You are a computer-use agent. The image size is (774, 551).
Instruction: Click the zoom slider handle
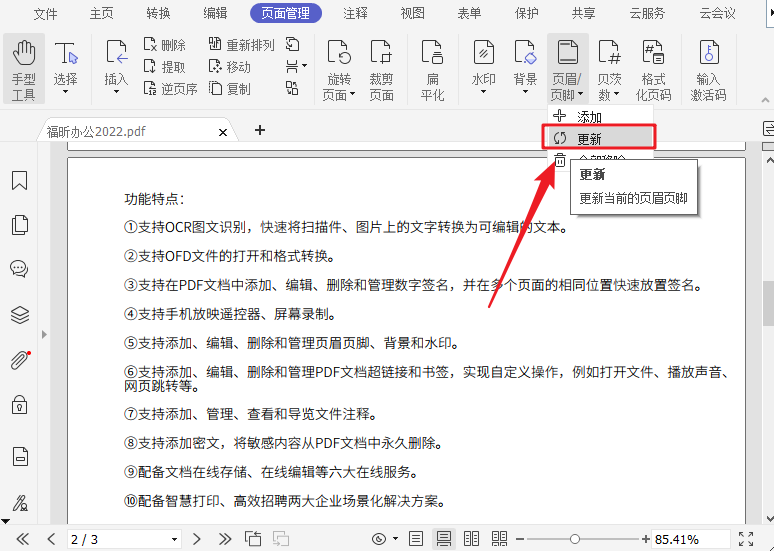[575, 539]
